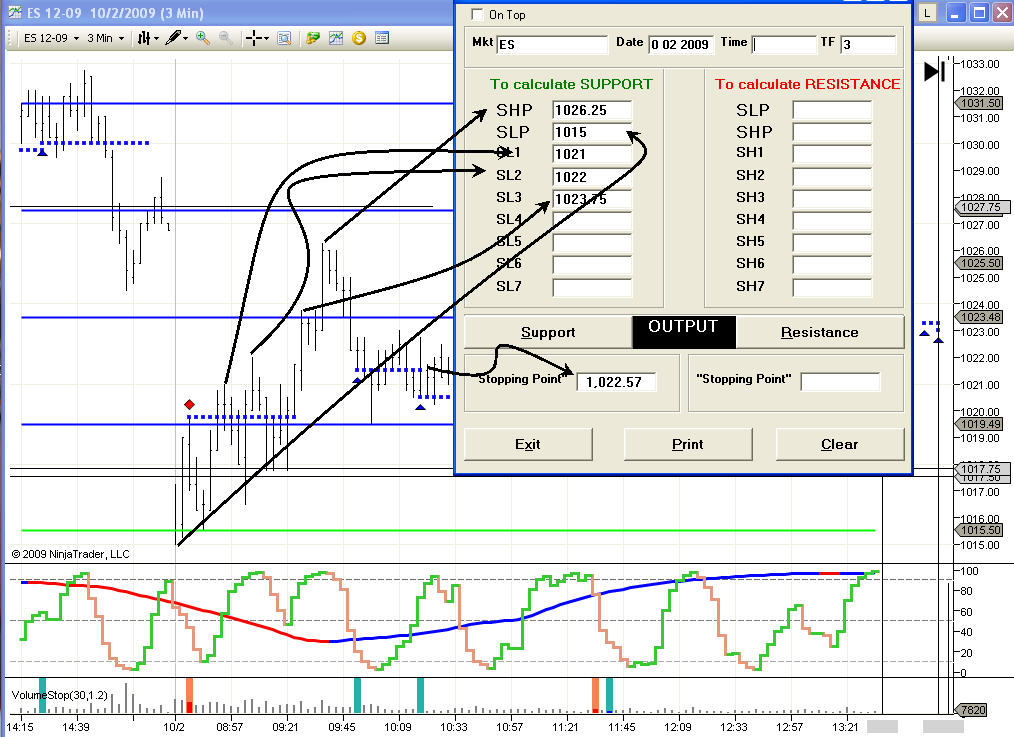The image size is (1014, 737).
Task: Click the support SHP field with 1026.25
Action: (x=592, y=110)
